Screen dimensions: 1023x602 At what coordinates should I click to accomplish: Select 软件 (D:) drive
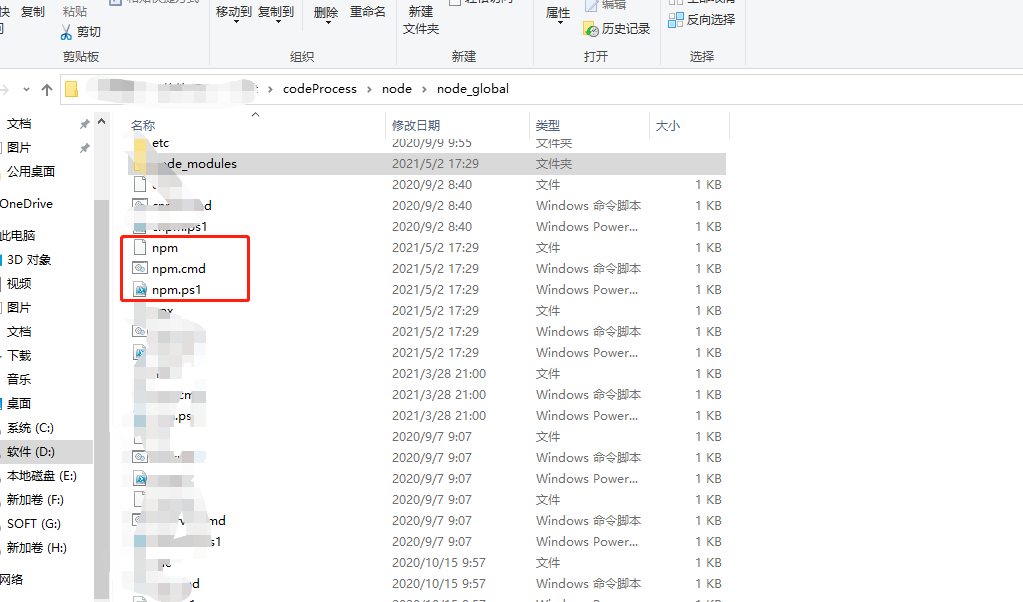[x=31, y=452]
